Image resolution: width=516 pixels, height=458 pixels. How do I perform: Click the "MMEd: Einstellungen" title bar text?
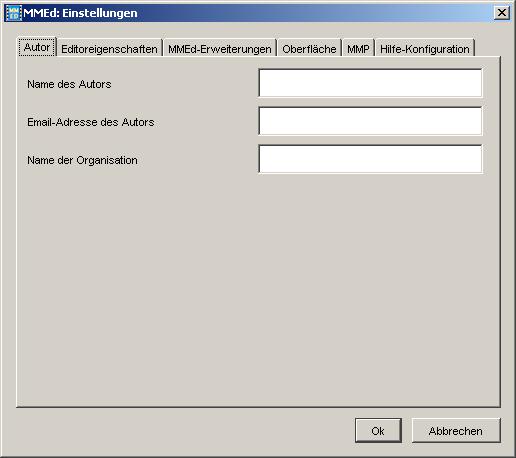(x=80, y=13)
